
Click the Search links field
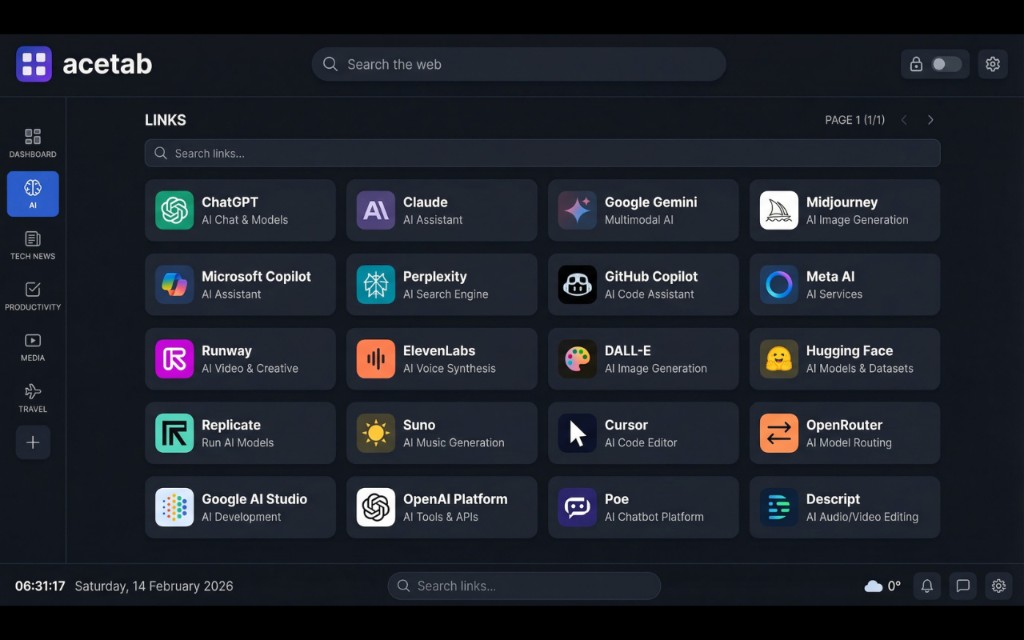(541, 153)
